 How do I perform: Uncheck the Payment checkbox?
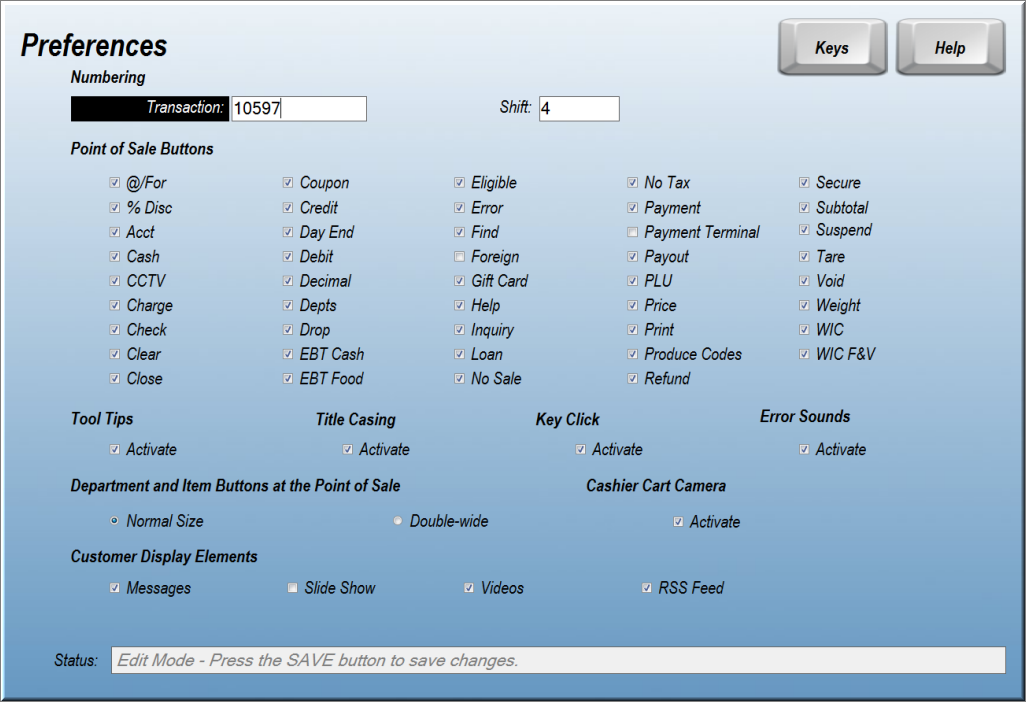pos(633,207)
